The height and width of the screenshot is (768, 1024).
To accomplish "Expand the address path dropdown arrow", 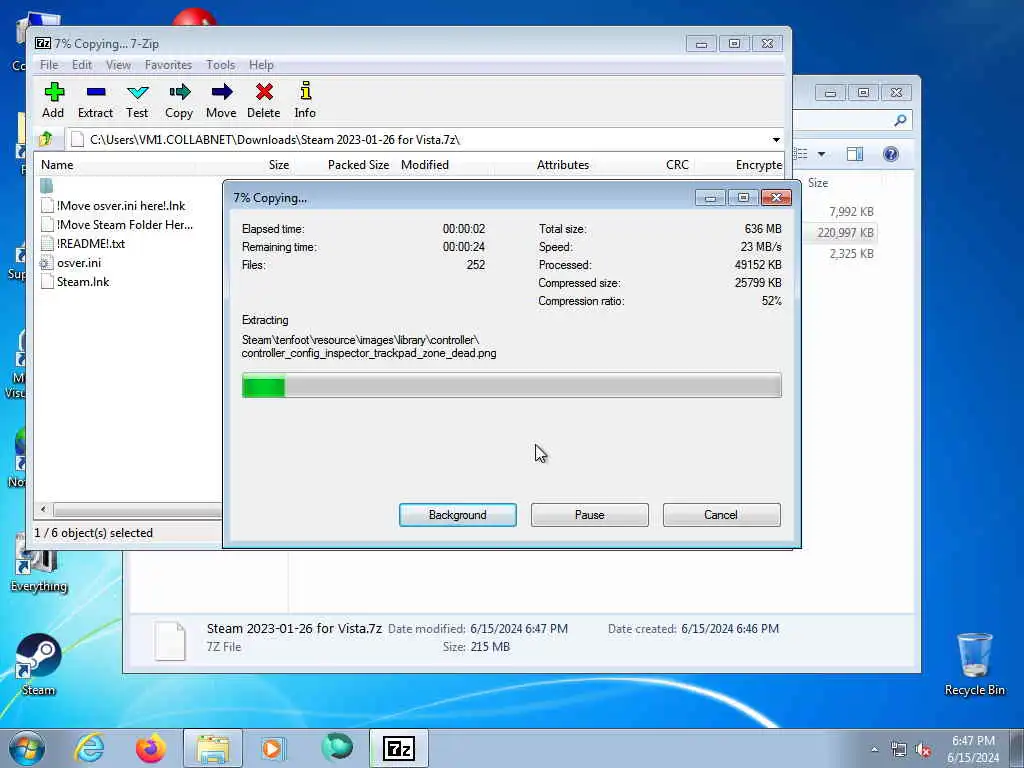I will [x=776, y=140].
